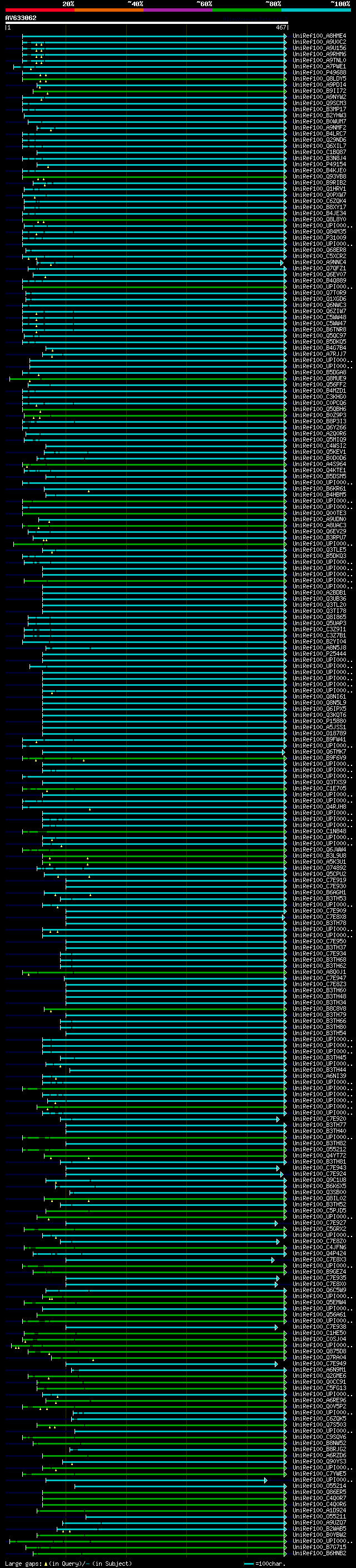Click the red segment of identity color scale
This screenshot has width=356, height=1568.
click(39, 10)
